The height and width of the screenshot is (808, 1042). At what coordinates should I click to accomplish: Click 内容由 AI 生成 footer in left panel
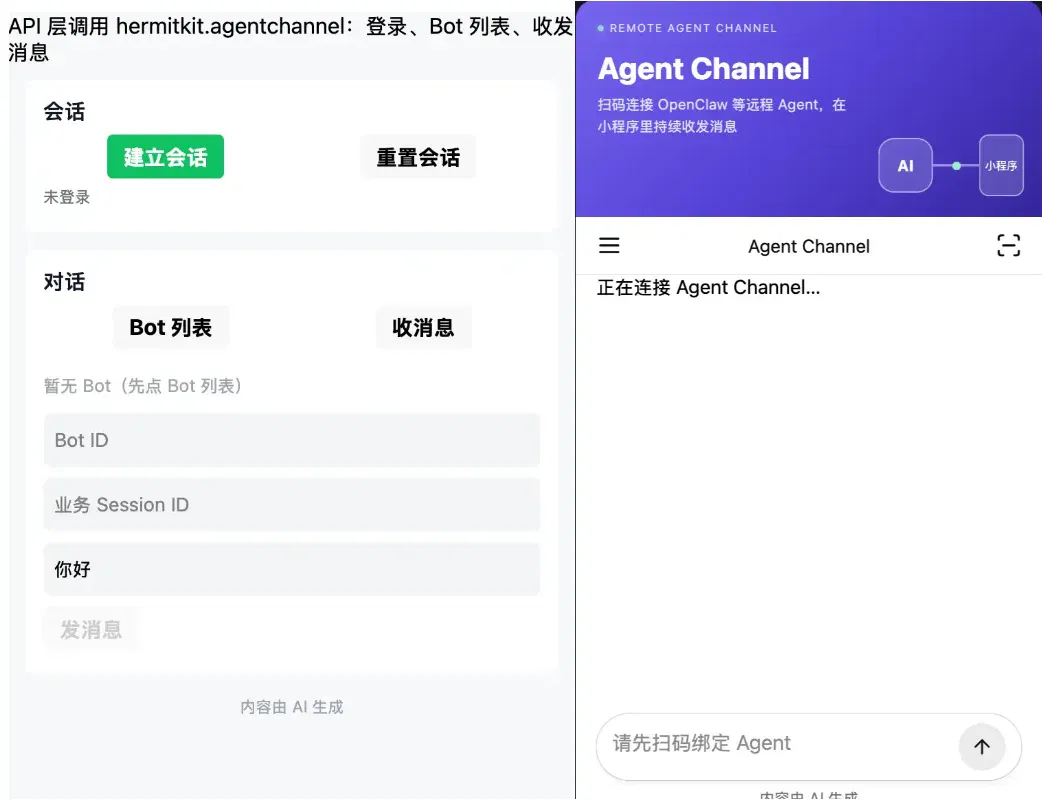click(x=292, y=707)
